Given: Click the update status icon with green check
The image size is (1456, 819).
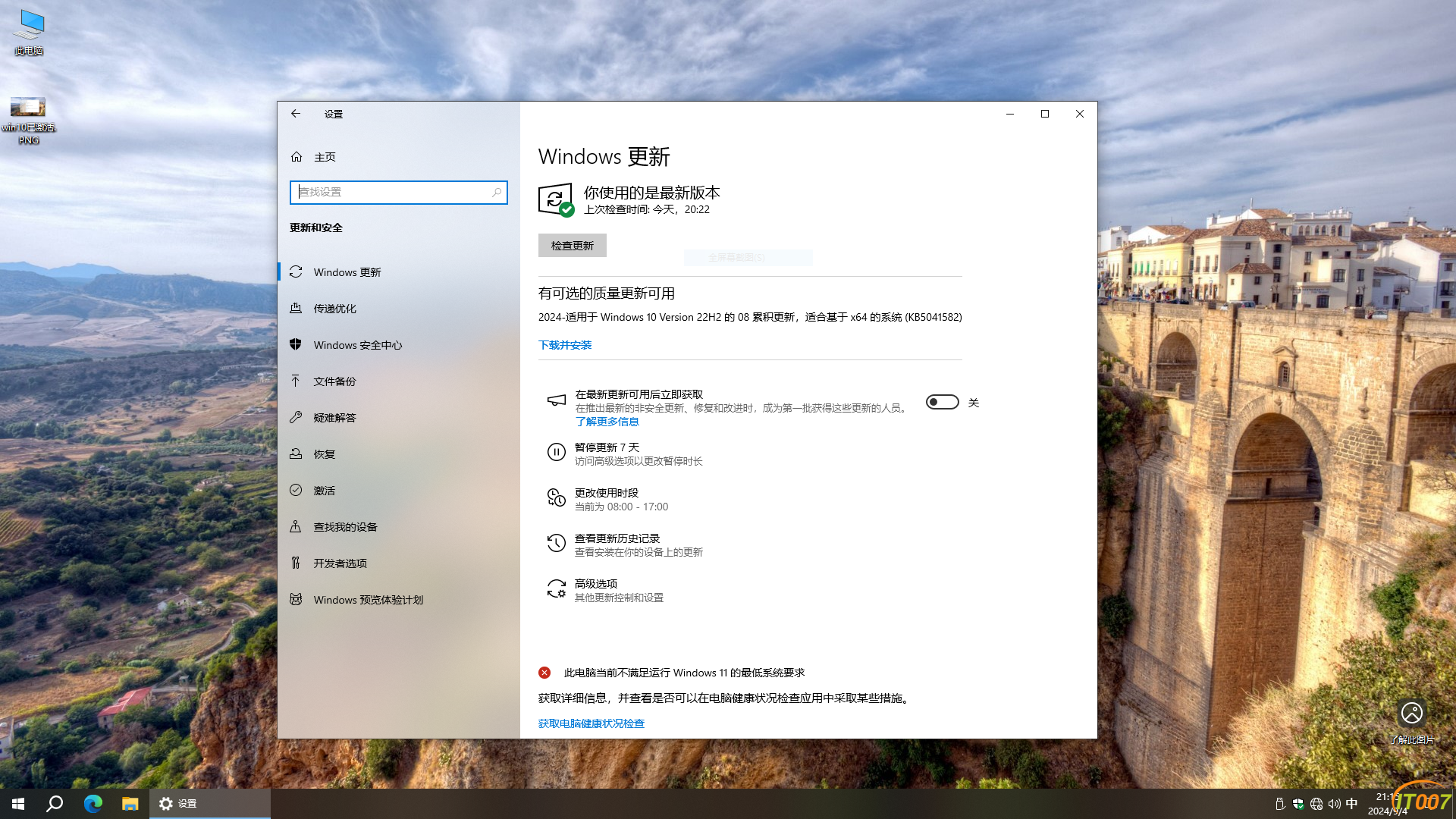Looking at the screenshot, I should pos(556,200).
